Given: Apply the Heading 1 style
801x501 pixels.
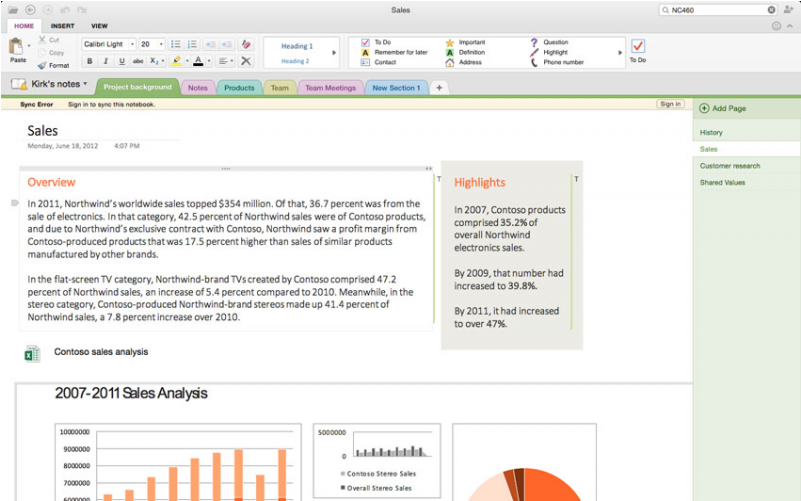Looking at the screenshot, I should 297,46.
